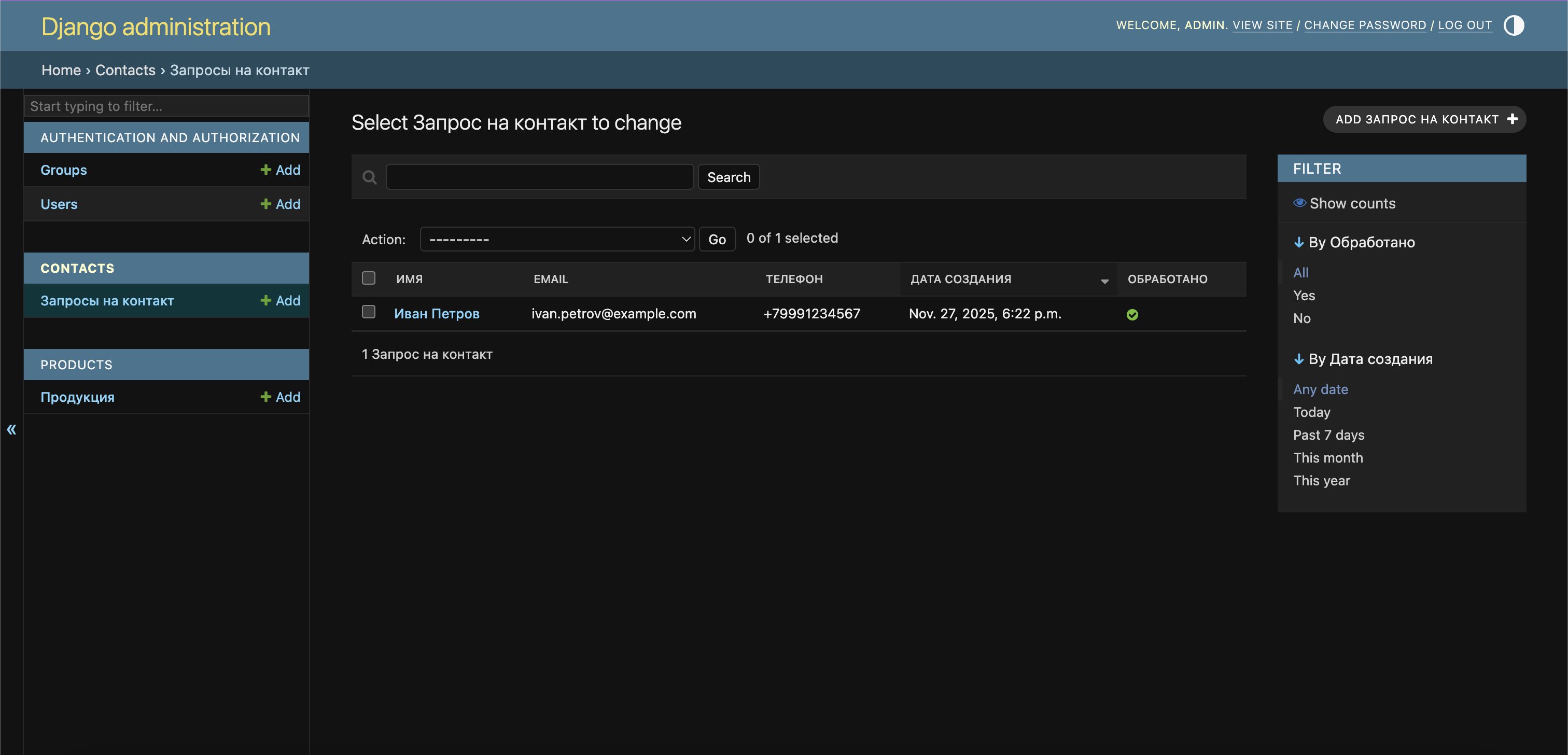Click the green checkmark in Обработано column
The height and width of the screenshot is (755, 1568).
coord(1133,315)
